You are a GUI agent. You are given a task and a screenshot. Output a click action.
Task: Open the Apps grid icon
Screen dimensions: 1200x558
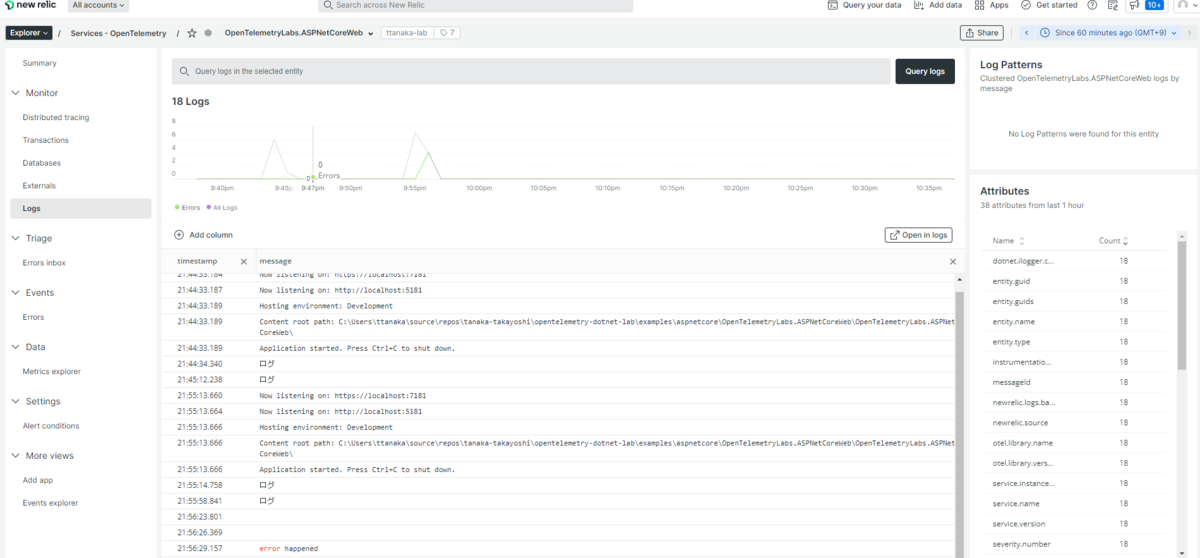pyautogui.click(x=980, y=5)
